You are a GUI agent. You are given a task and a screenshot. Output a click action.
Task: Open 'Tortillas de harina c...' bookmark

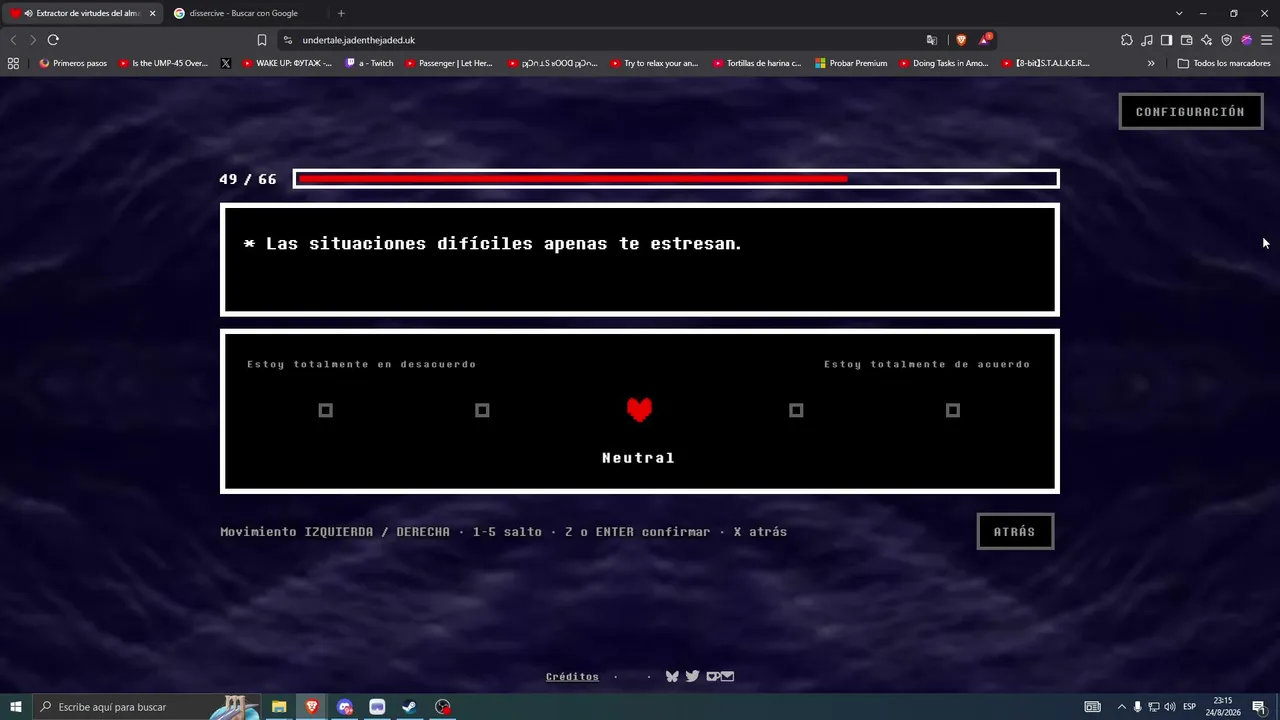click(757, 63)
